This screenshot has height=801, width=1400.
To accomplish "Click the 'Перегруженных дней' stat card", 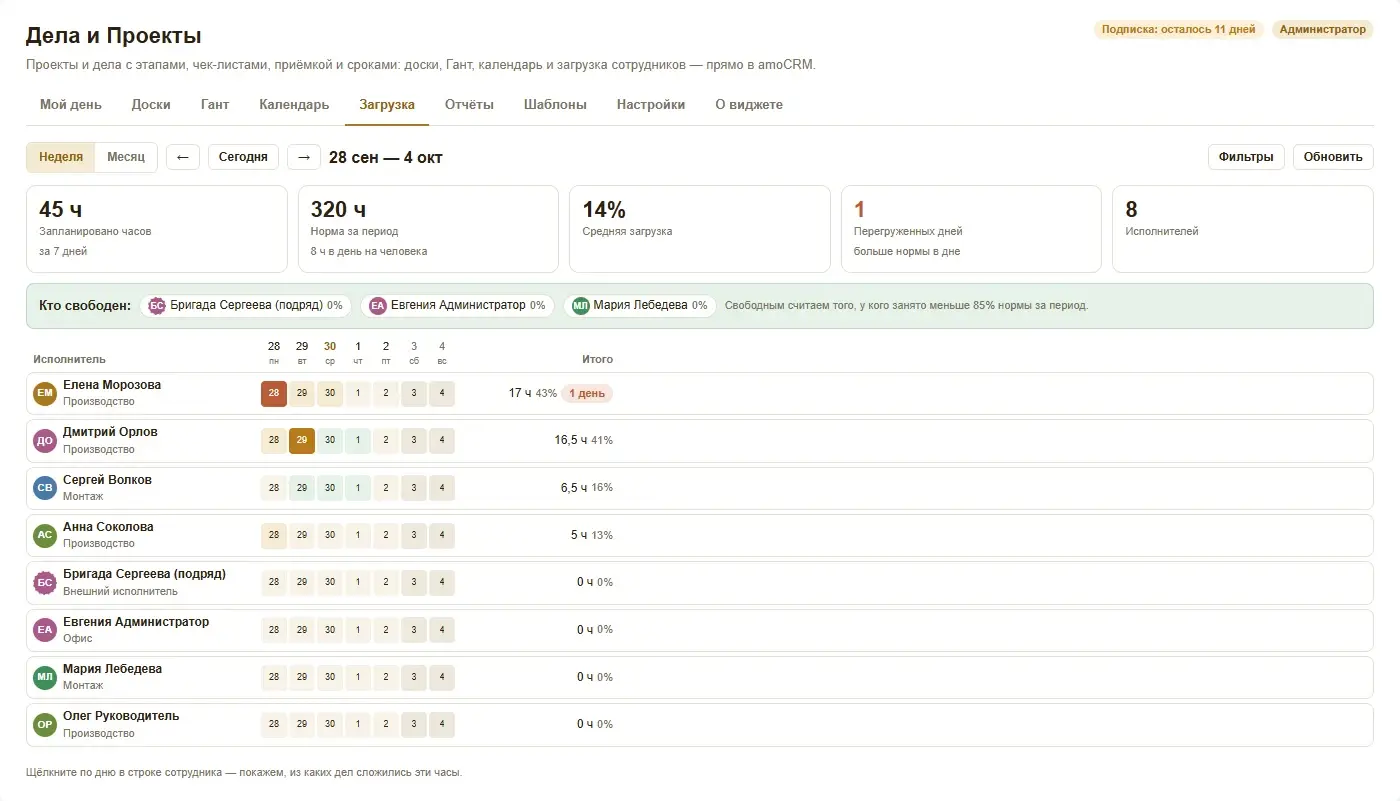I will click(971, 229).
